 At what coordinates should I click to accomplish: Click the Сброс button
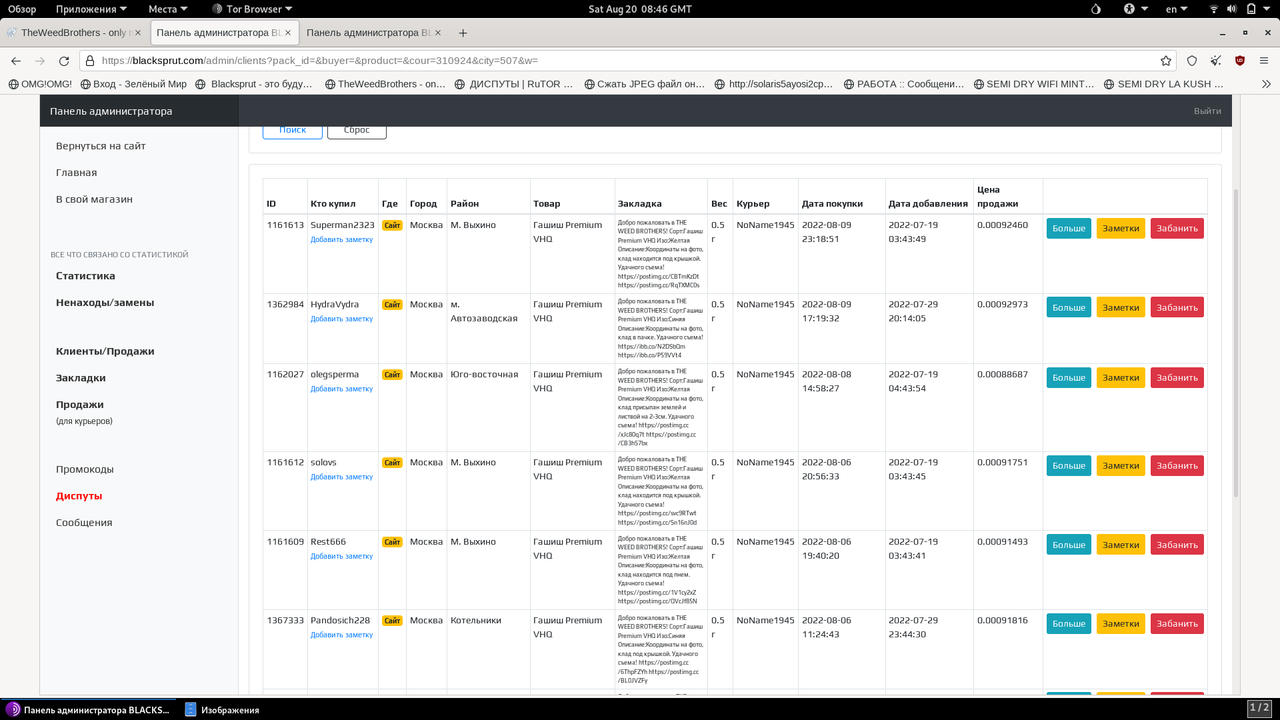[x=357, y=131]
